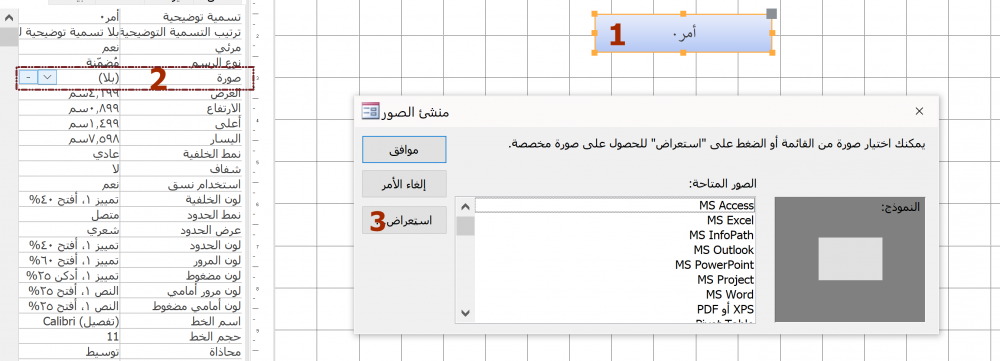Screen dimensions: 1000x361
Task: Open the صورة property dropdown arrow
Action: click(x=47, y=77)
